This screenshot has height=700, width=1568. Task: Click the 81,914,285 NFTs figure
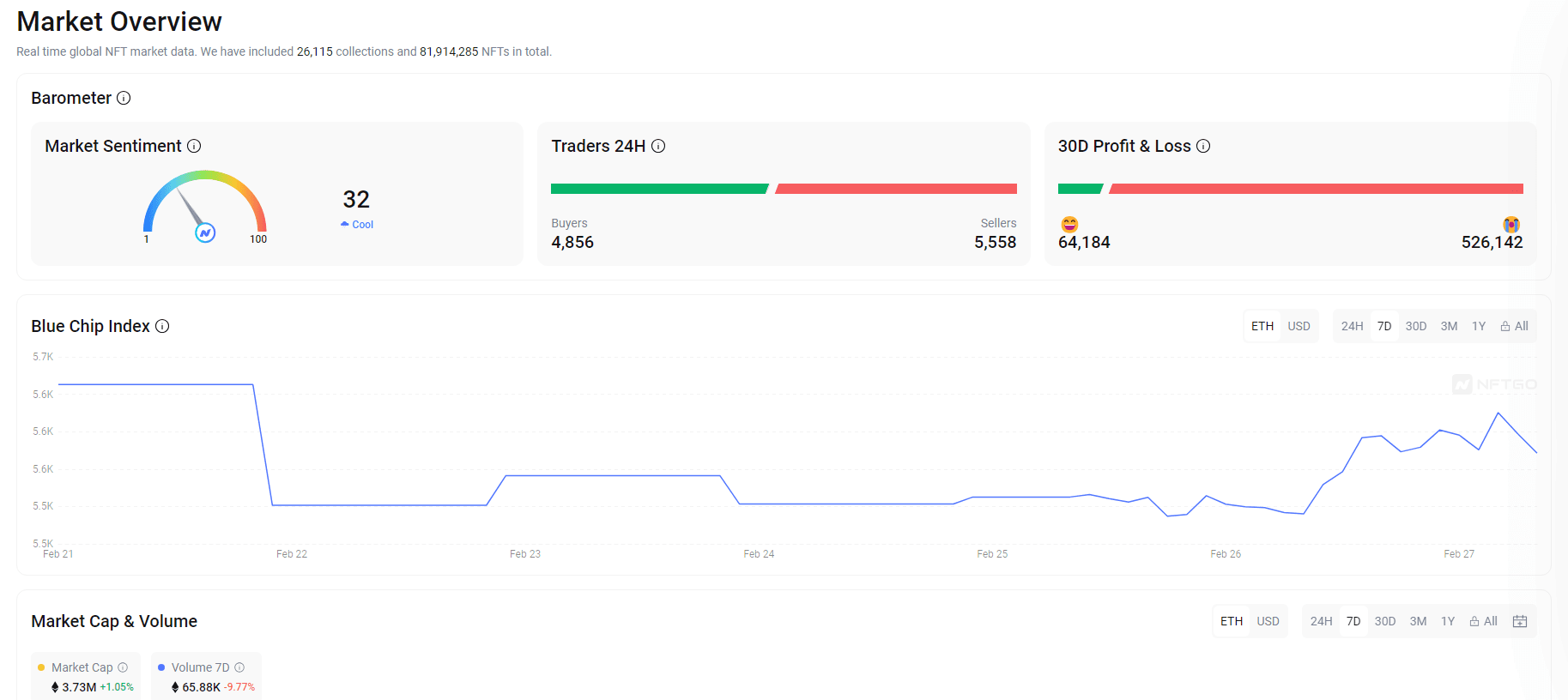pyautogui.click(x=449, y=51)
